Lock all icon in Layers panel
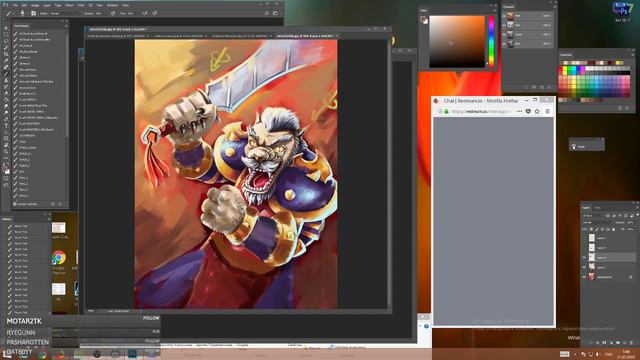Viewport: 640px width, 360px height. click(x=613, y=229)
